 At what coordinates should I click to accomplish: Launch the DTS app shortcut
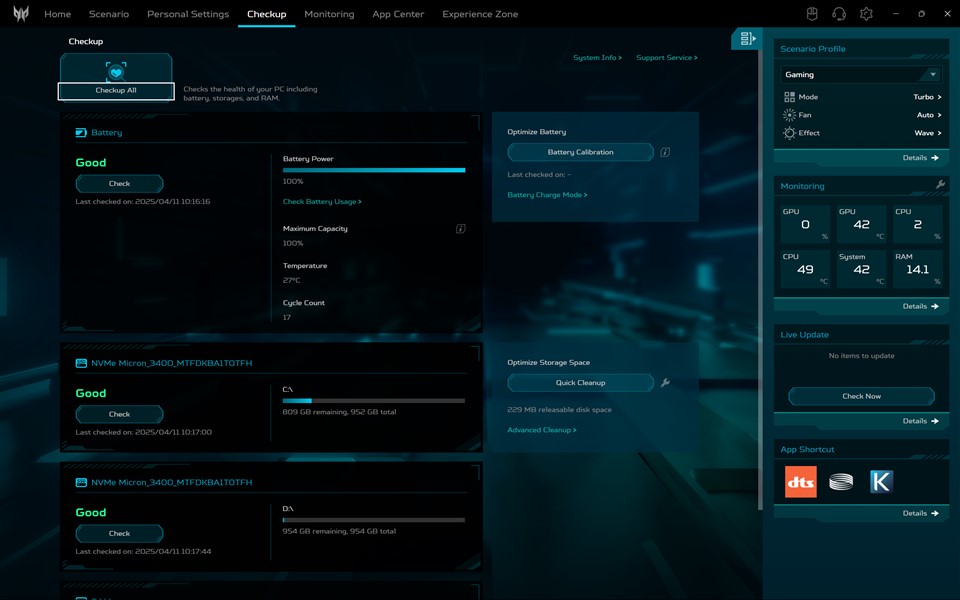800,482
